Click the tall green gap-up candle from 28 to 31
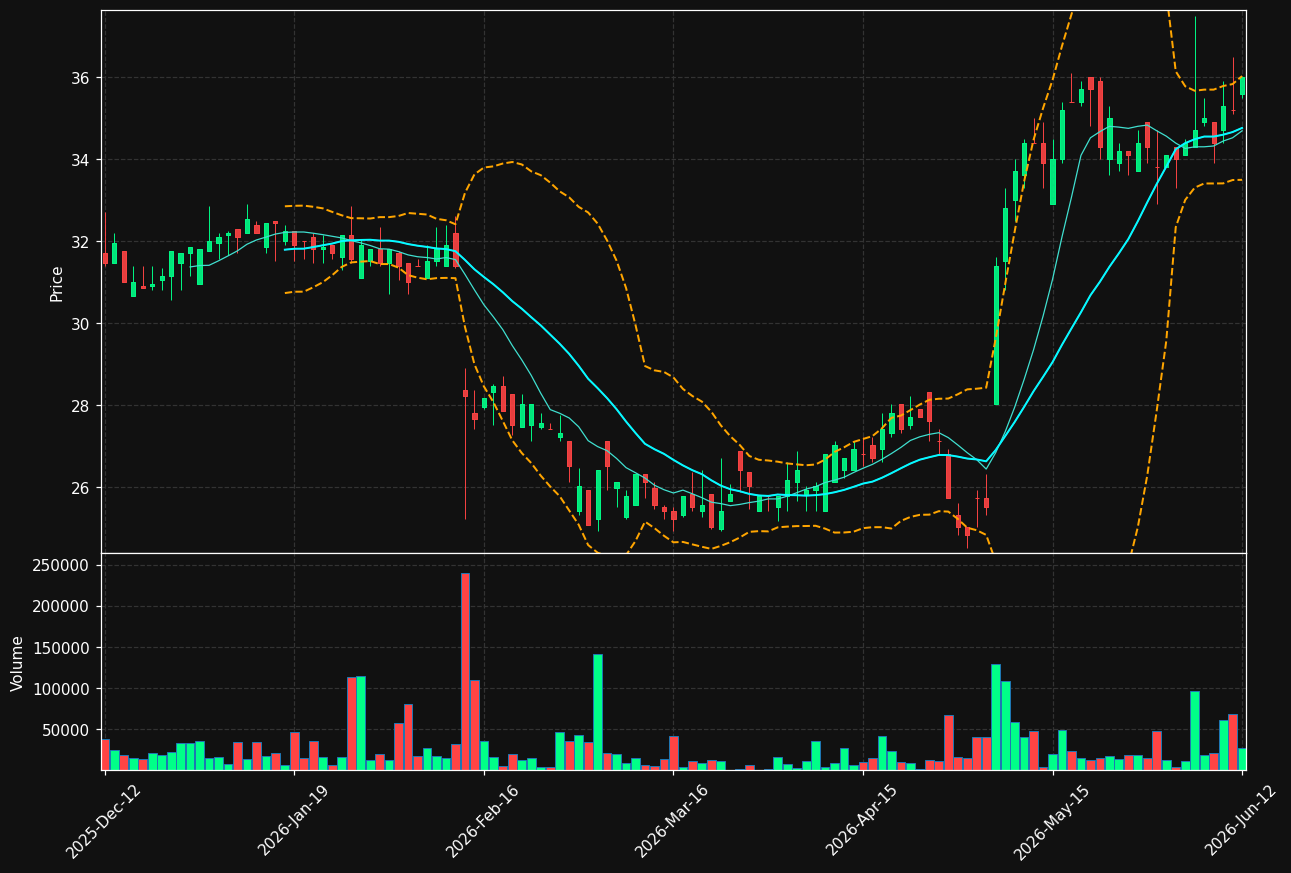The width and height of the screenshot is (1291, 873). click(x=996, y=335)
